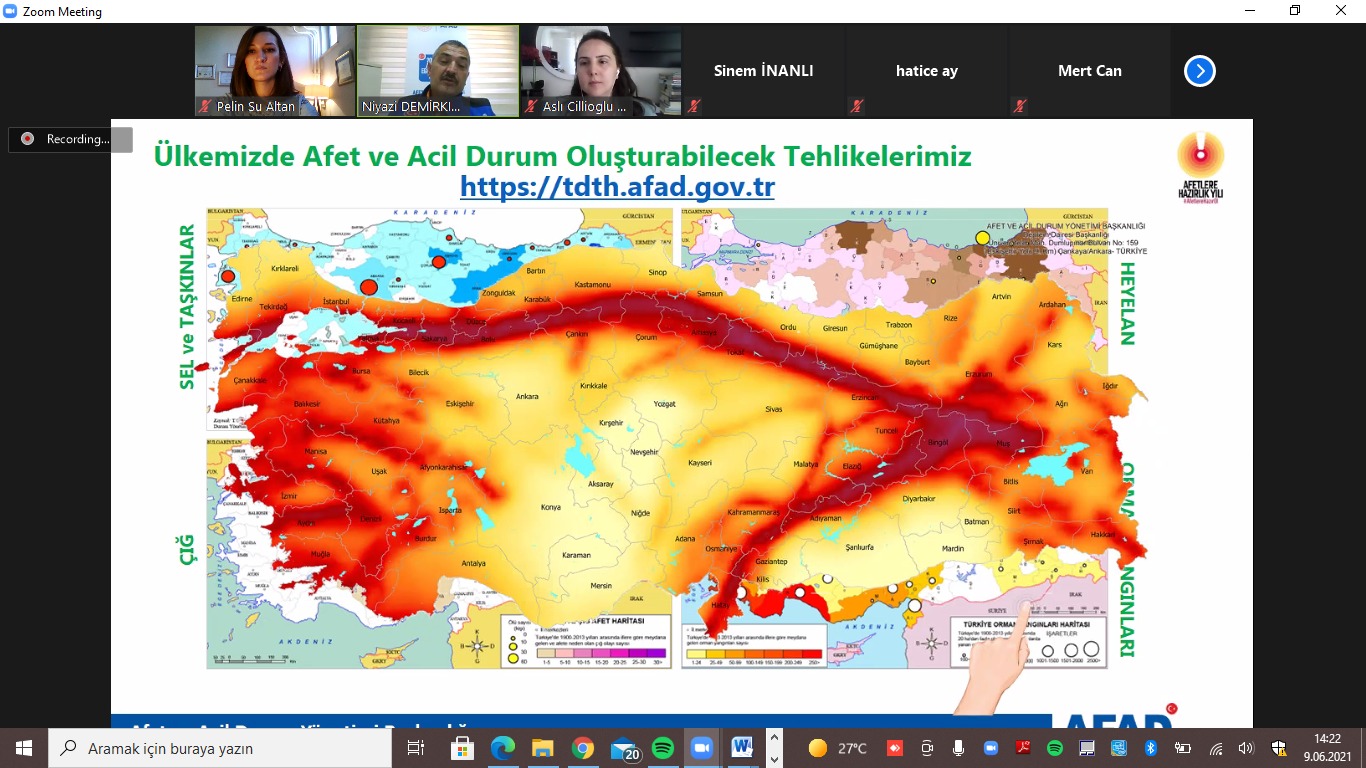Click the tdth.afad.gov.tr link on the slide
This screenshot has width=1366, height=768.
[x=616, y=187]
